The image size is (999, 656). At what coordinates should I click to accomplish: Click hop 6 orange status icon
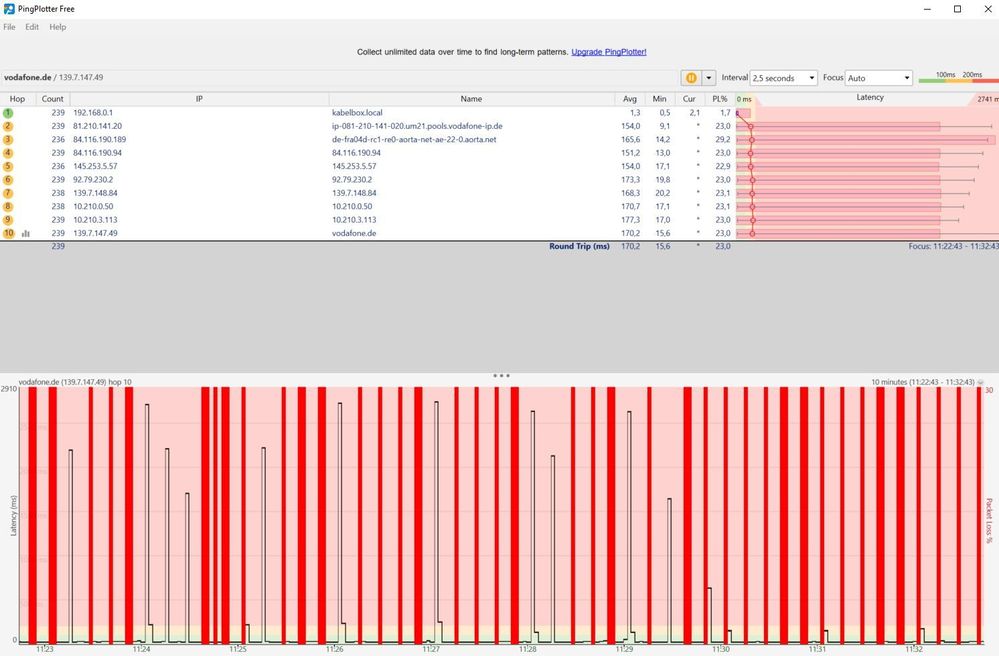click(8, 180)
